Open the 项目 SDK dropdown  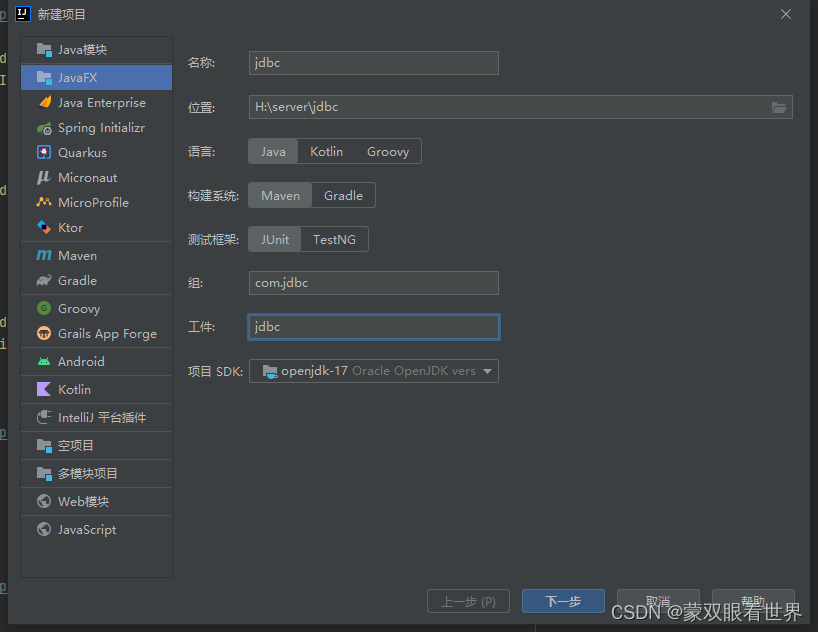click(x=374, y=371)
